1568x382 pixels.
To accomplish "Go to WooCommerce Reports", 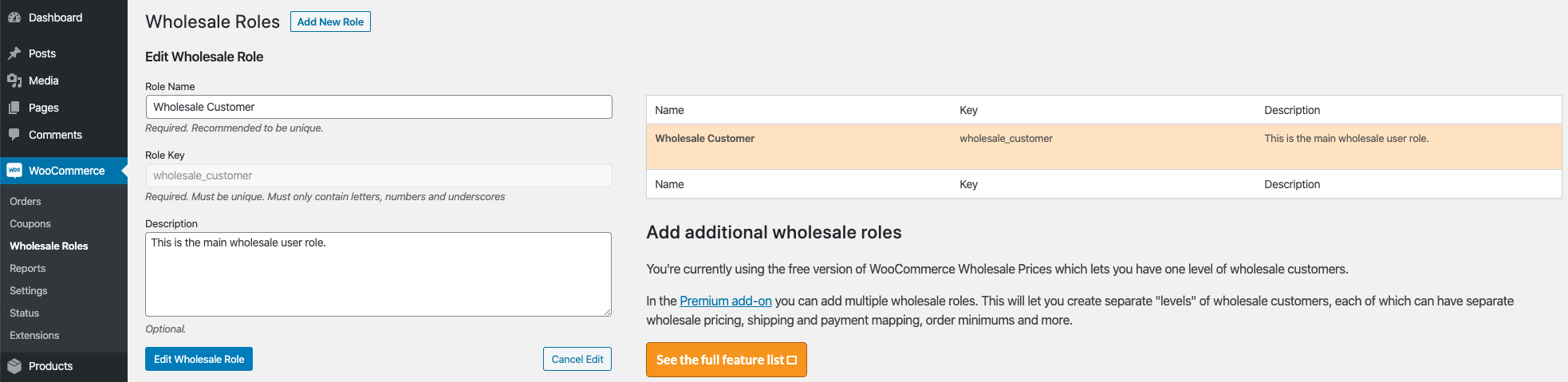I will coord(28,269).
